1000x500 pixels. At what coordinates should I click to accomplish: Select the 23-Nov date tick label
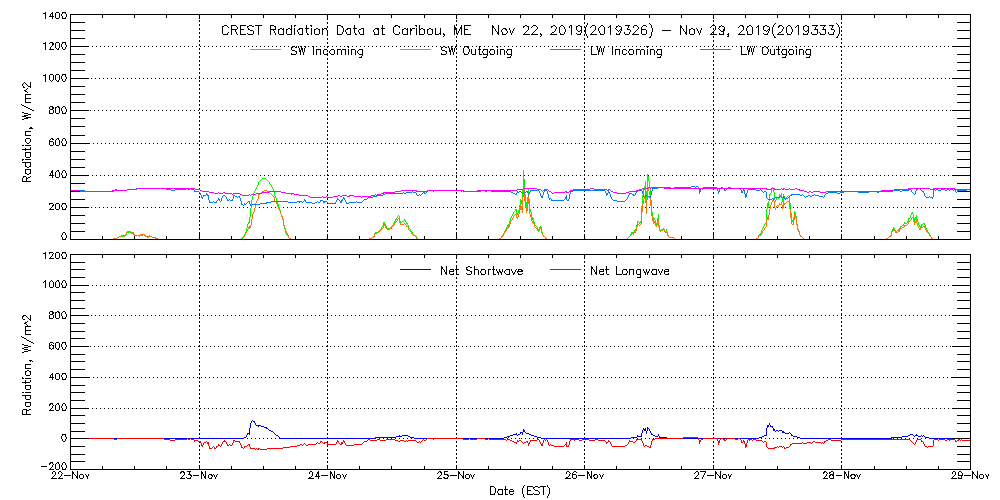pos(199,476)
